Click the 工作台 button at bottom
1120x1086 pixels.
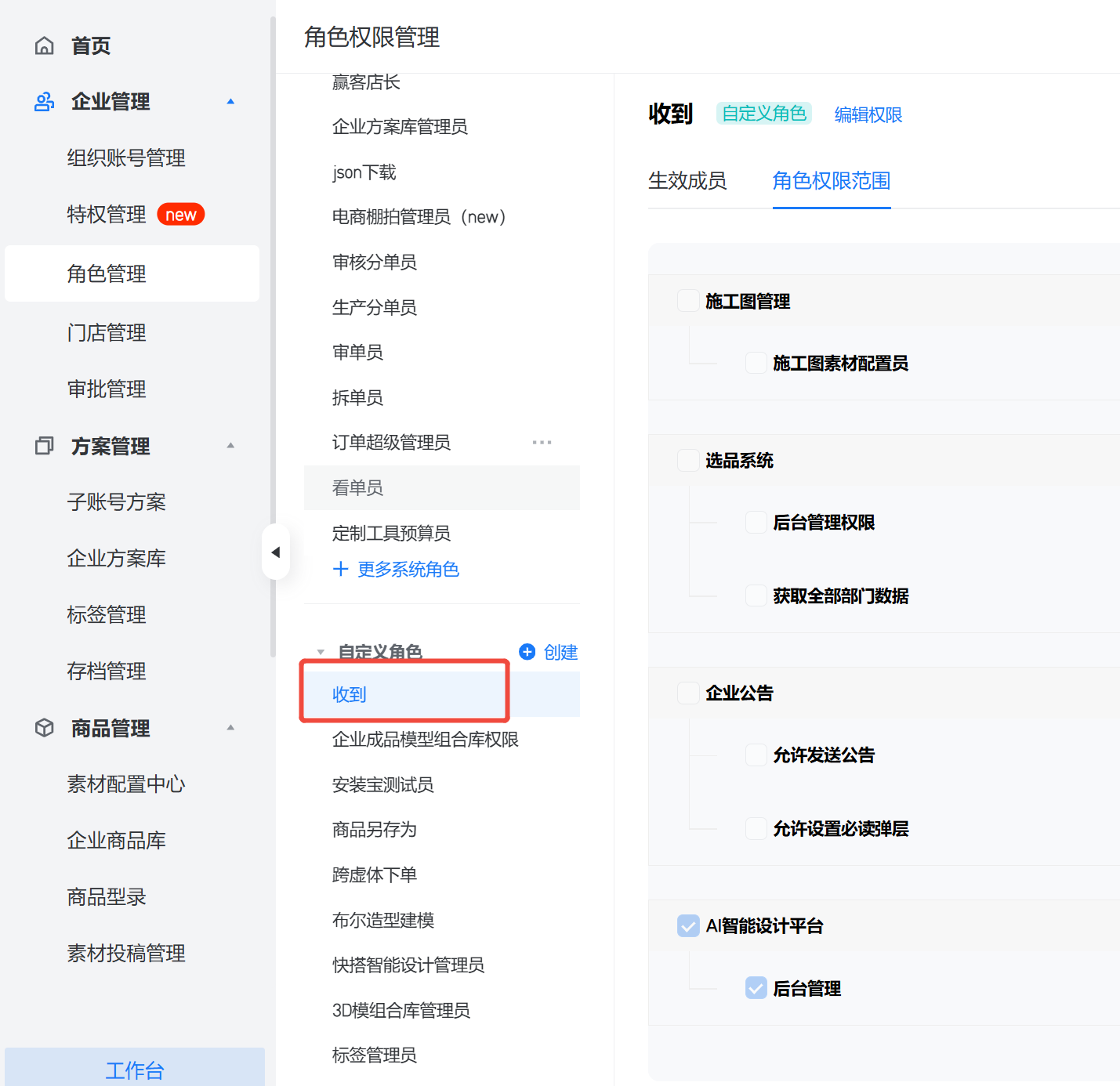pyautogui.click(x=135, y=1070)
